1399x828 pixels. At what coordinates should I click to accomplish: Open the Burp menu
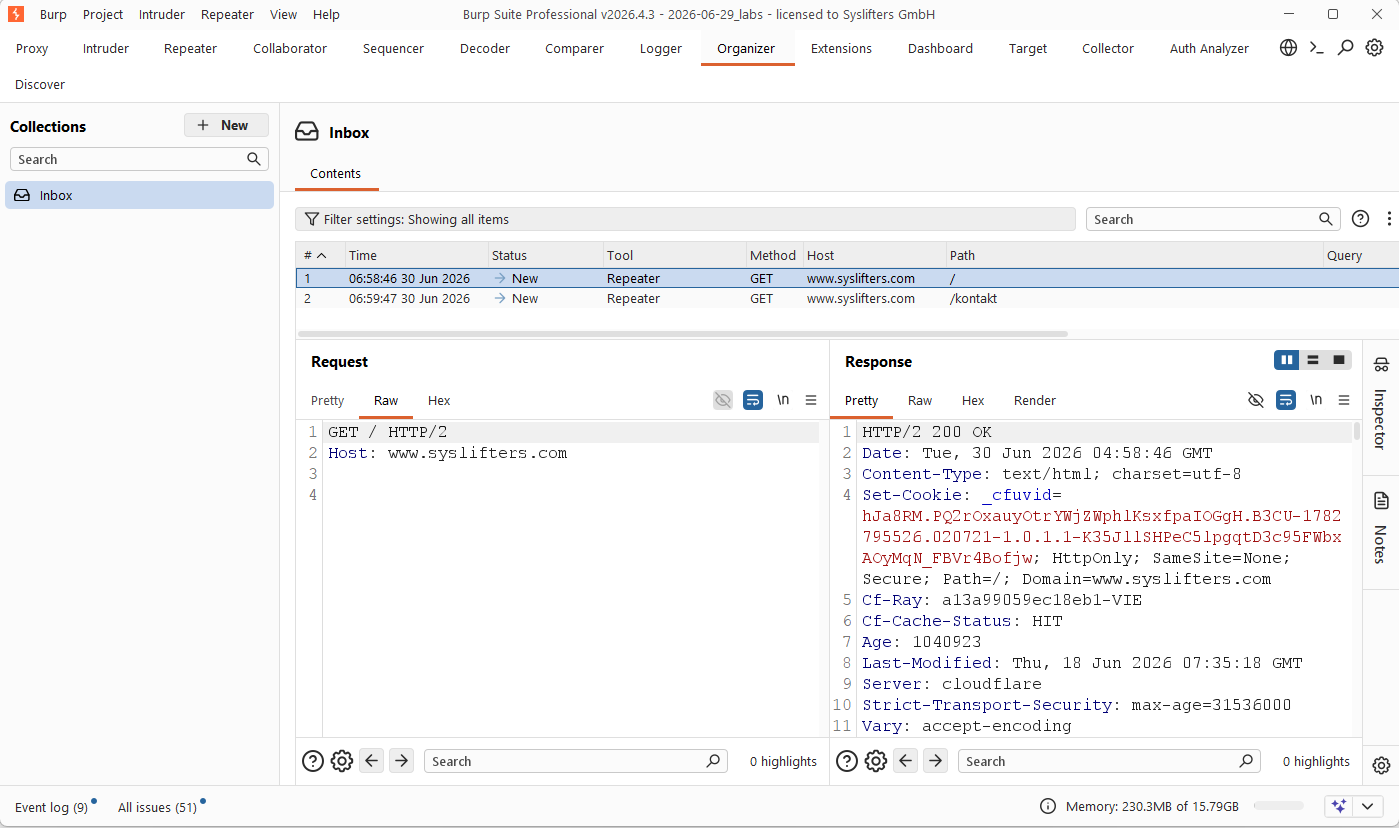pyautogui.click(x=53, y=14)
